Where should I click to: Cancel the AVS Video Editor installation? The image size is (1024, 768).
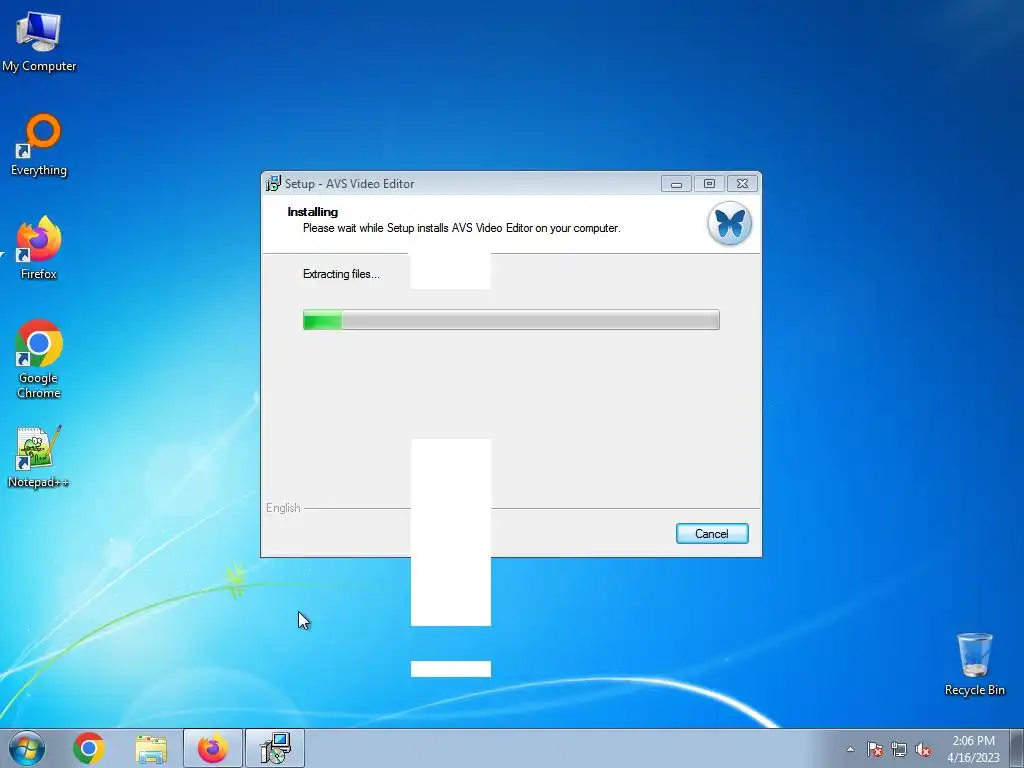pyautogui.click(x=712, y=534)
